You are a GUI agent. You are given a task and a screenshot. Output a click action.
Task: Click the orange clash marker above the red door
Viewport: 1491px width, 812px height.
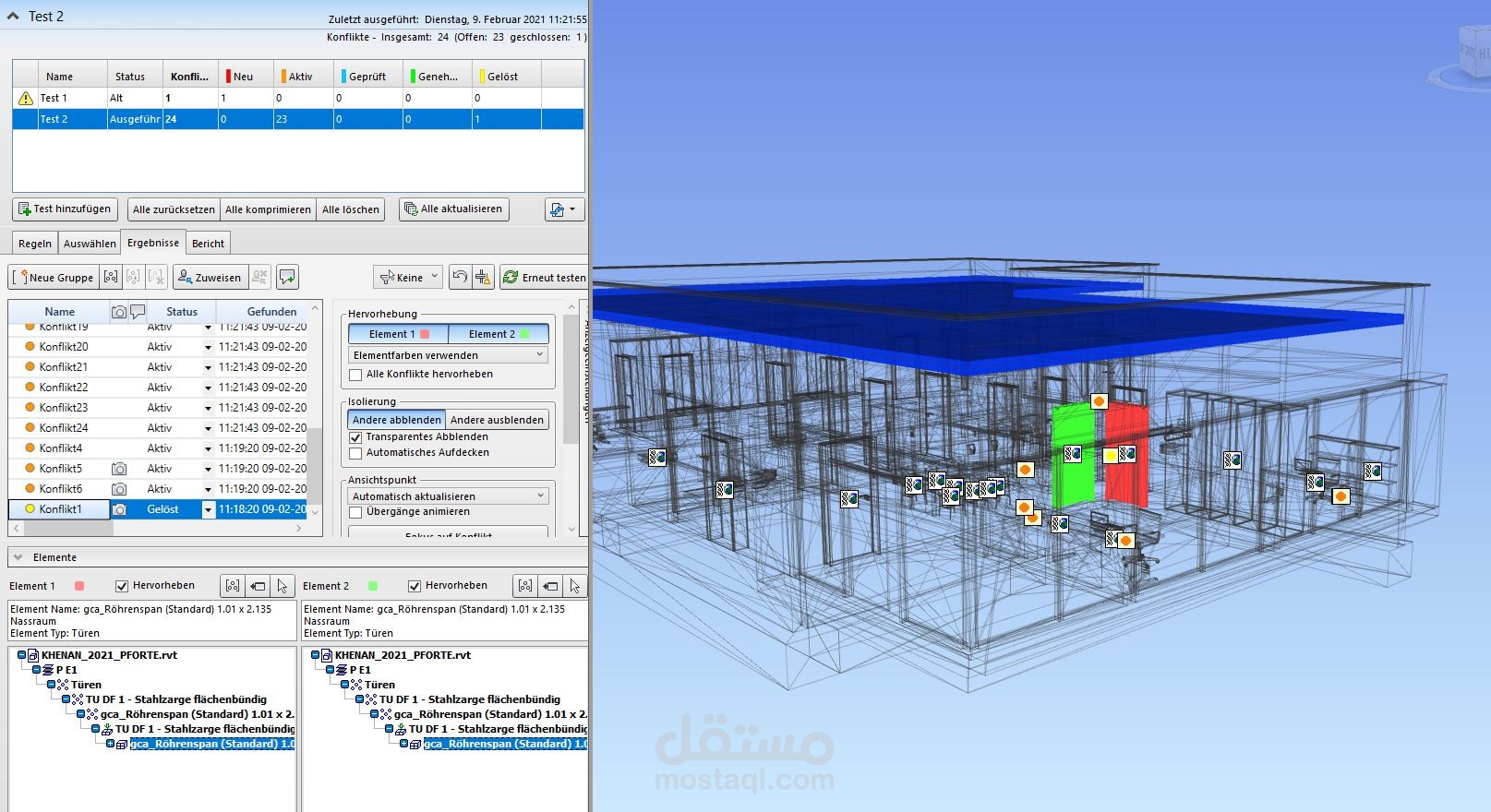point(1099,401)
